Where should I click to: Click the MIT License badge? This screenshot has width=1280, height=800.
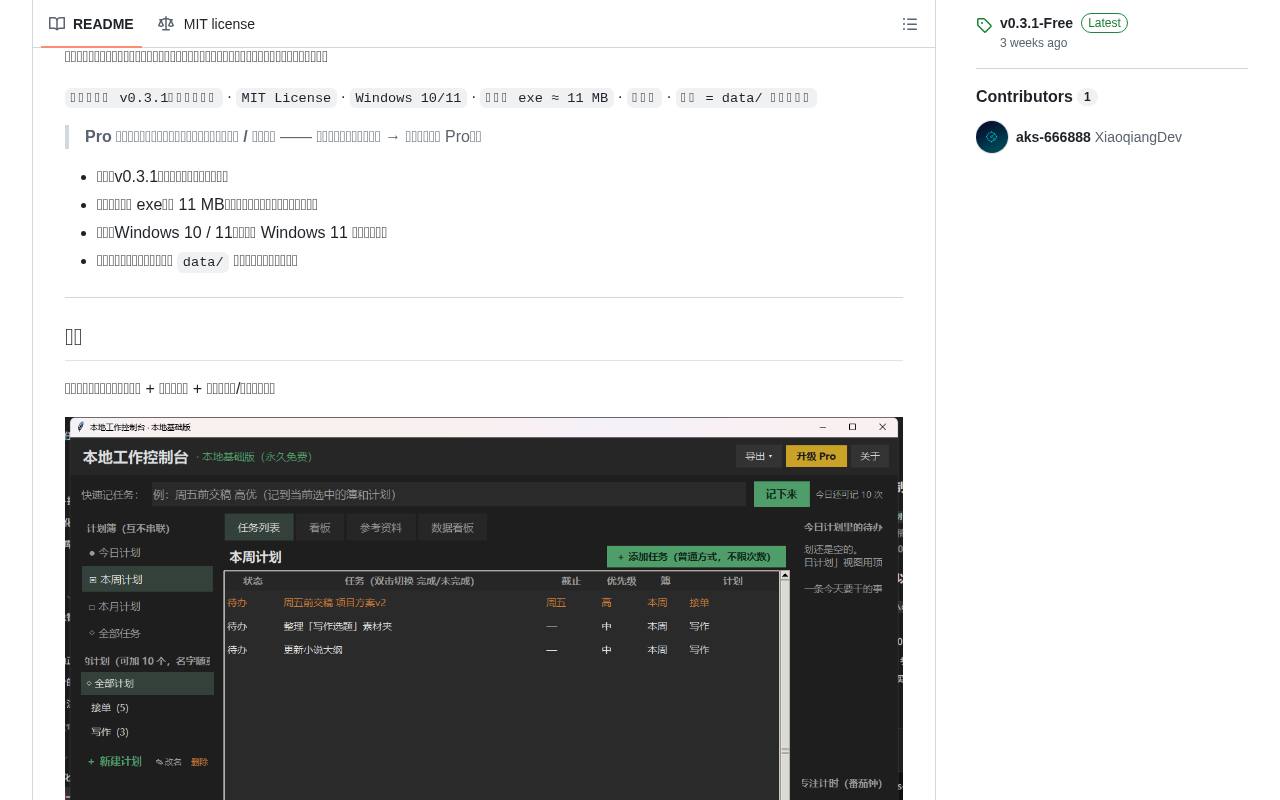pyautogui.click(x=286, y=98)
